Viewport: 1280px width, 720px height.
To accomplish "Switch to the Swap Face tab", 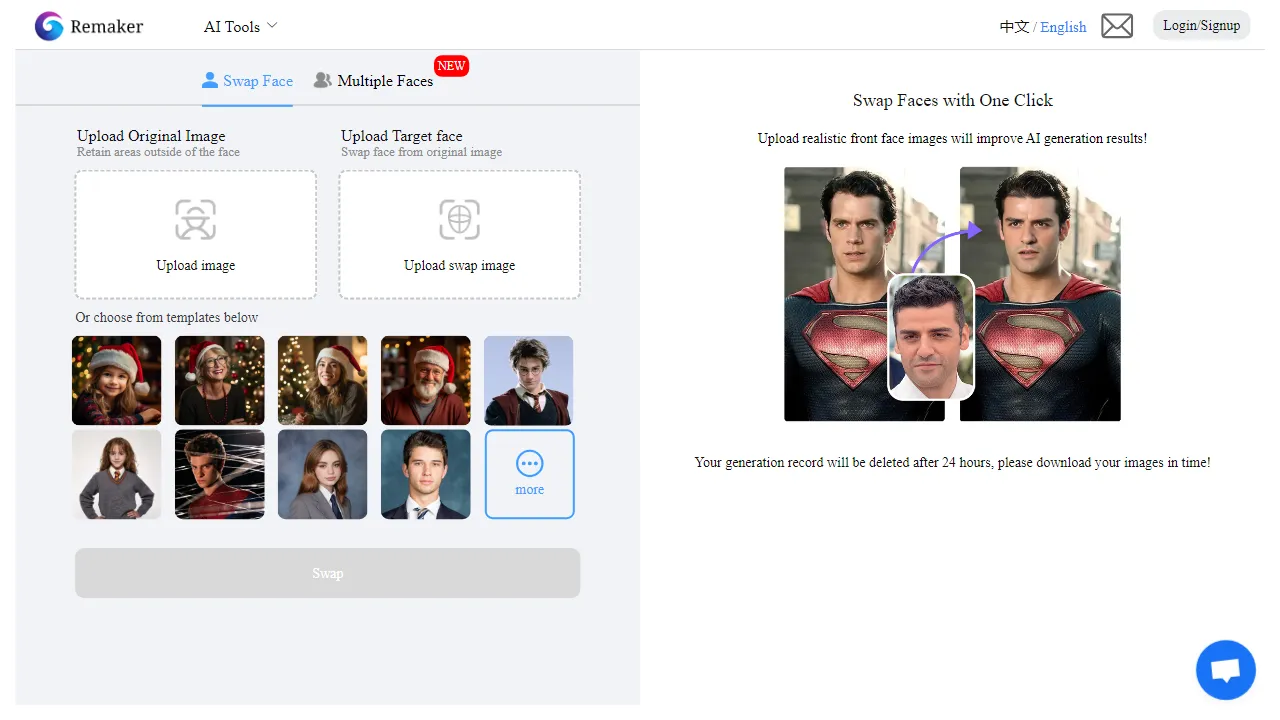I will click(x=247, y=81).
